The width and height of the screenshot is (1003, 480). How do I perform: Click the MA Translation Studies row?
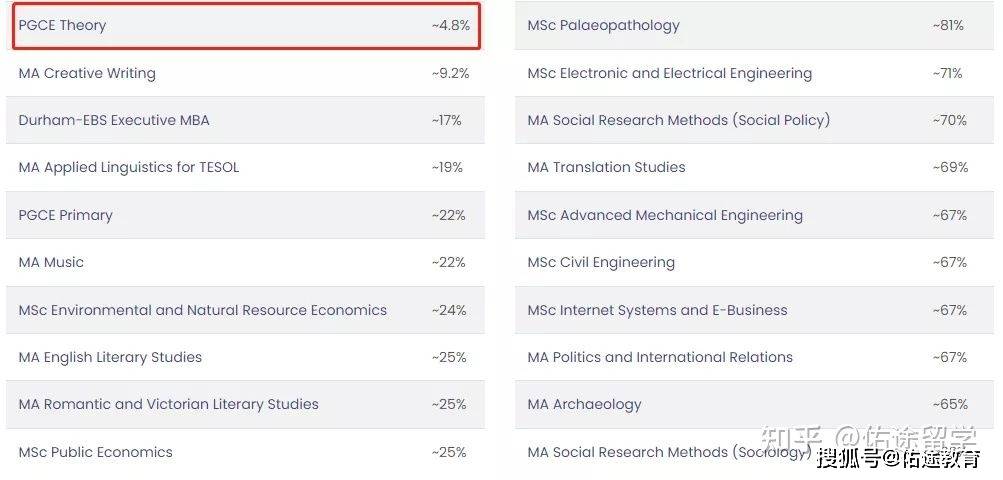tap(754, 168)
